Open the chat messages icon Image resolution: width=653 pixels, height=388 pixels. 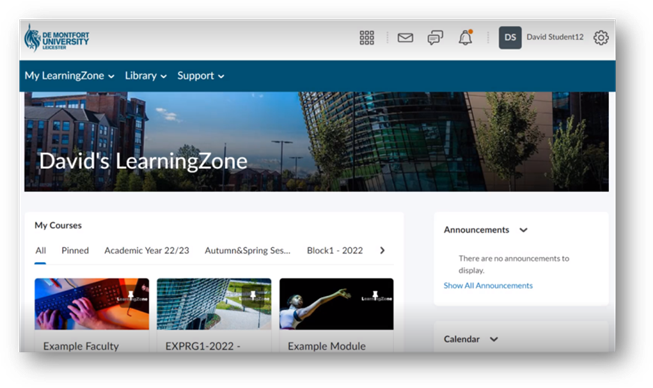pos(435,38)
